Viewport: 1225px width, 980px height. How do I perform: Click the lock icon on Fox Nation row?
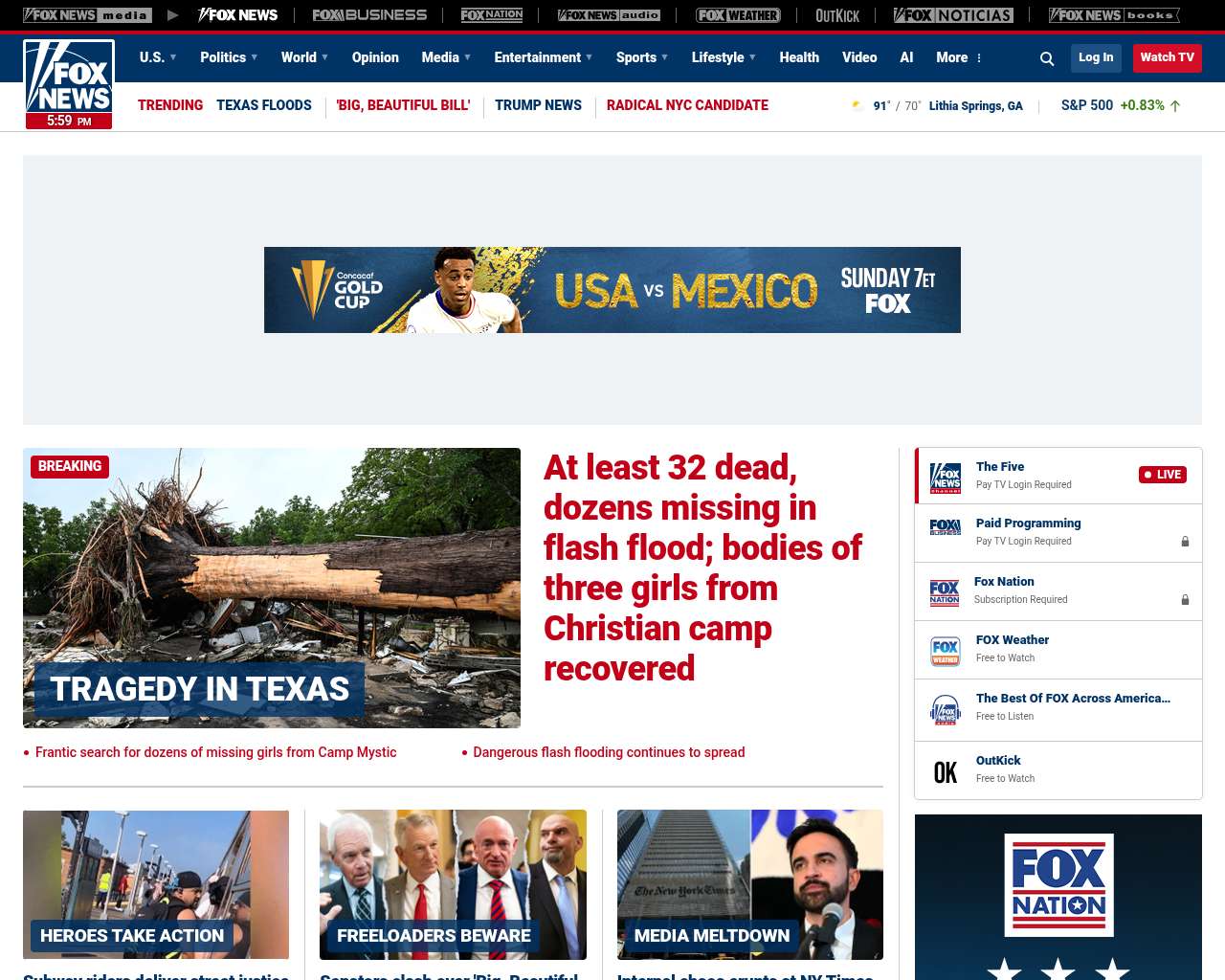(x=1185, y=600)
